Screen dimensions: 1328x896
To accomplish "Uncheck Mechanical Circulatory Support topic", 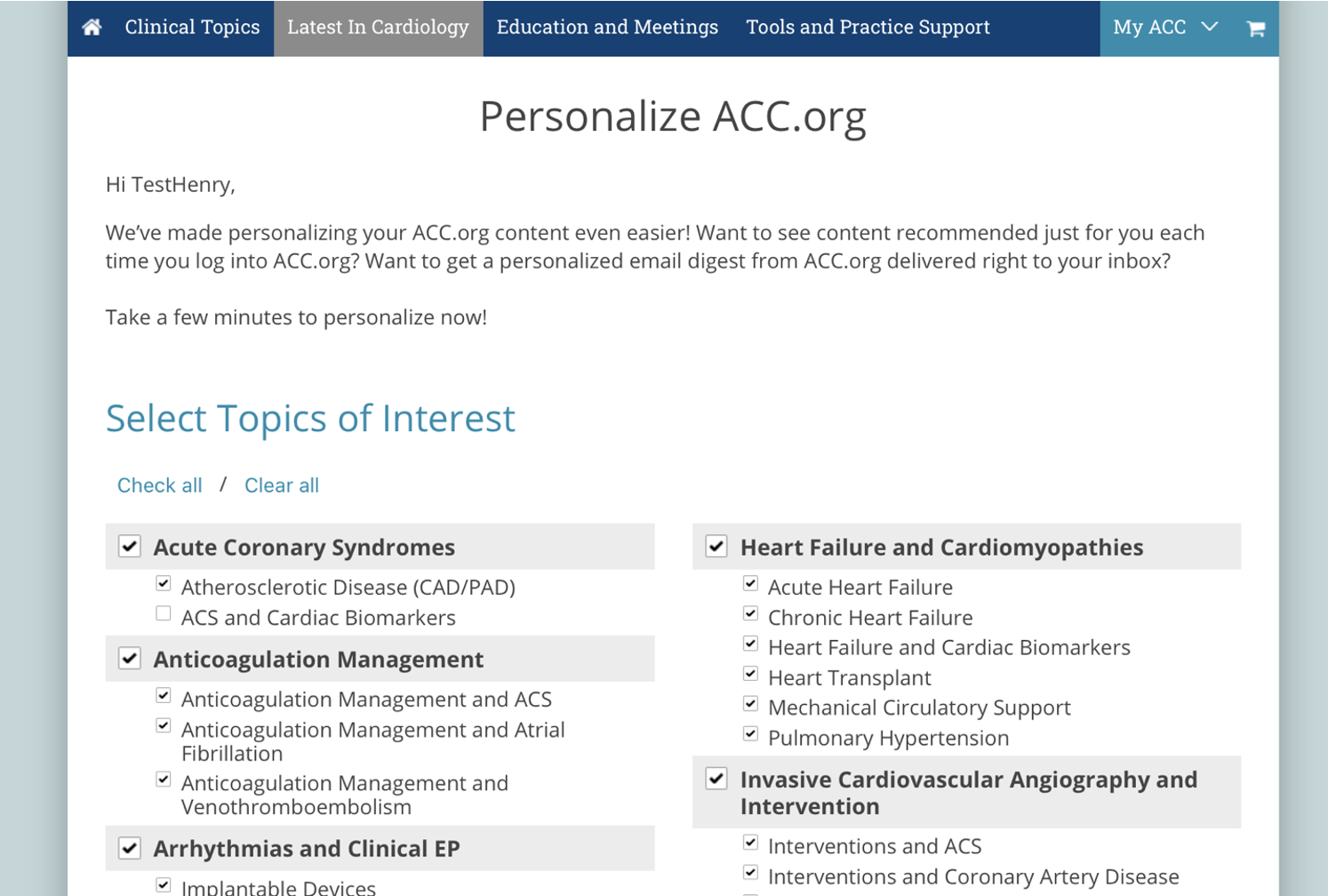I will coord(751,704).
